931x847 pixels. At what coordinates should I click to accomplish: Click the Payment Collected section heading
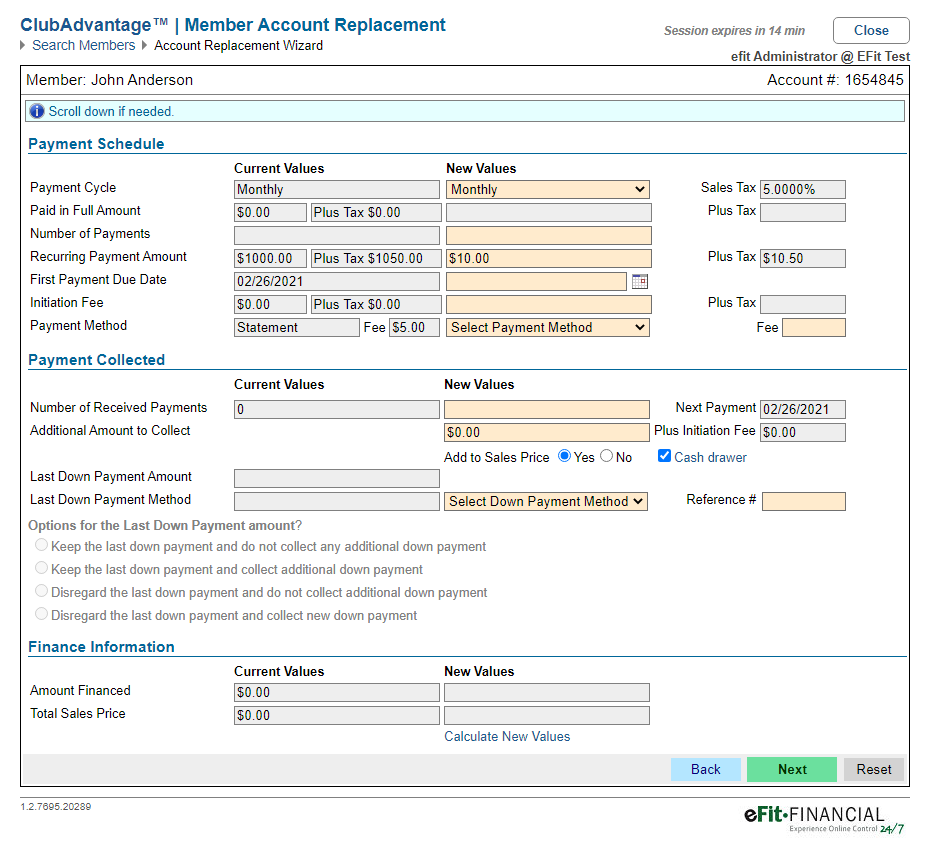click(x=97, y=360)
